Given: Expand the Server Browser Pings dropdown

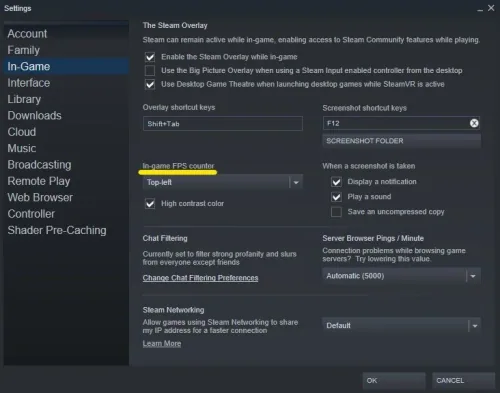Looking at the screenshot, I should pyautogui.click(x=401, y=276).
